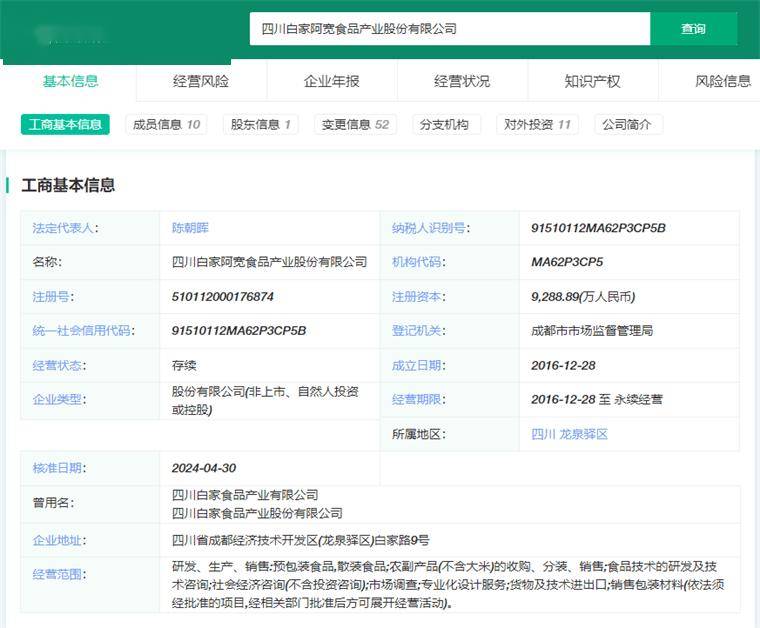Select organization code MA62P3CP5
Screen dimensions: 760x628
click(x=567, y=262)
